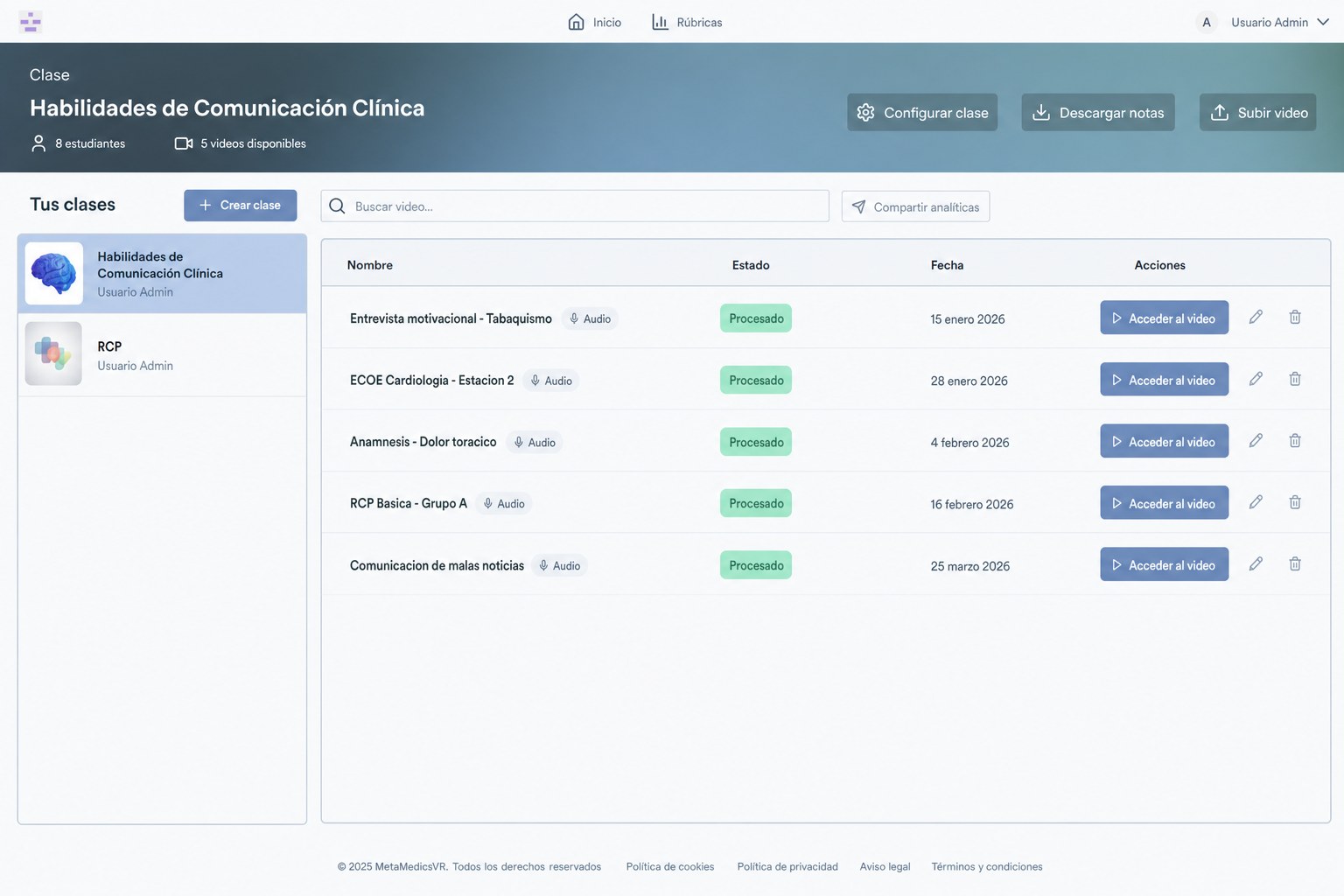Click video name Entrevista motivacional - Tabaquismo
This screenshot has width=1344, height=896.
(x=451, y=318)
